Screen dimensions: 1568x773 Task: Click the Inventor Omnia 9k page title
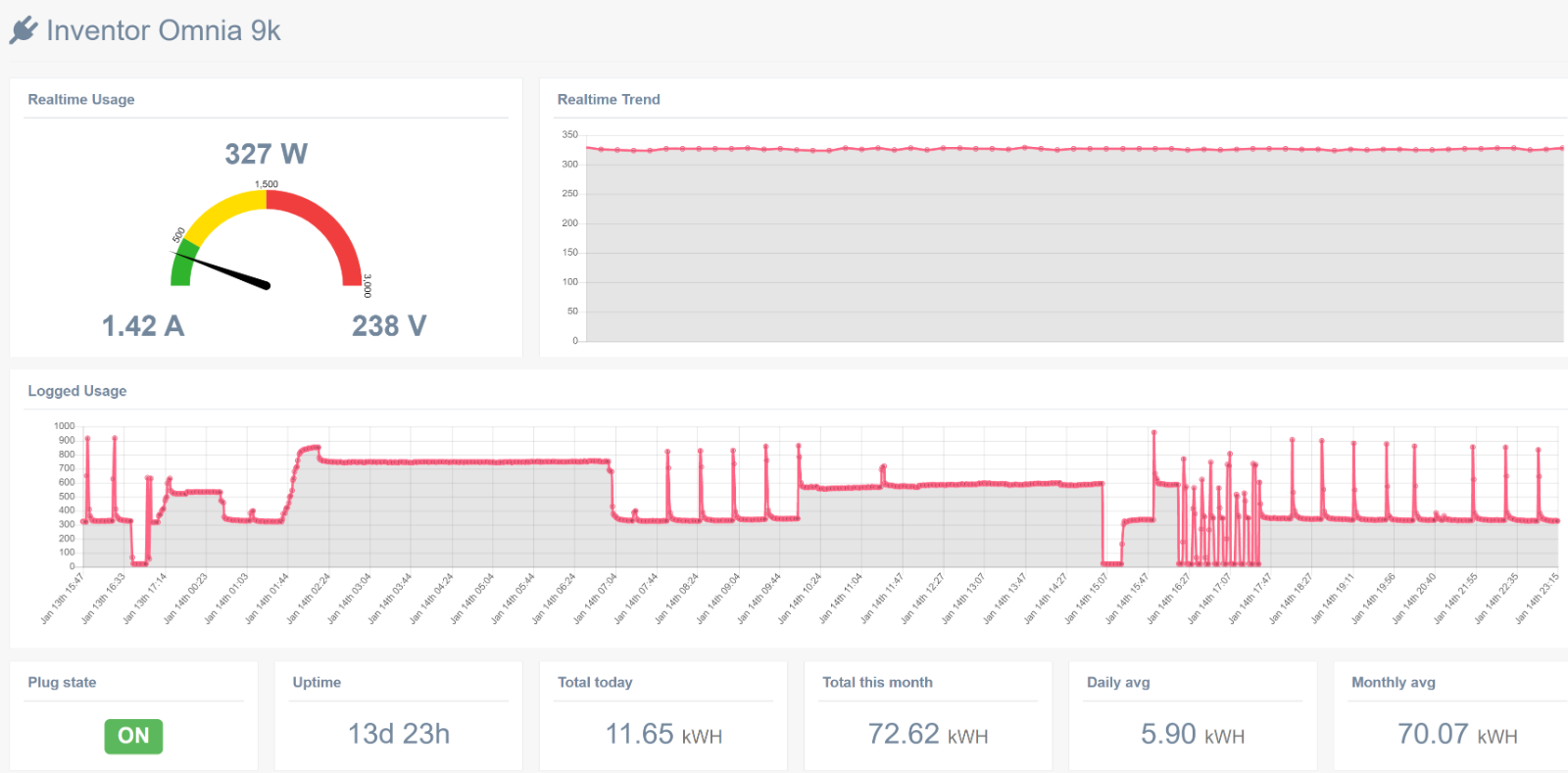click(164, 30)
